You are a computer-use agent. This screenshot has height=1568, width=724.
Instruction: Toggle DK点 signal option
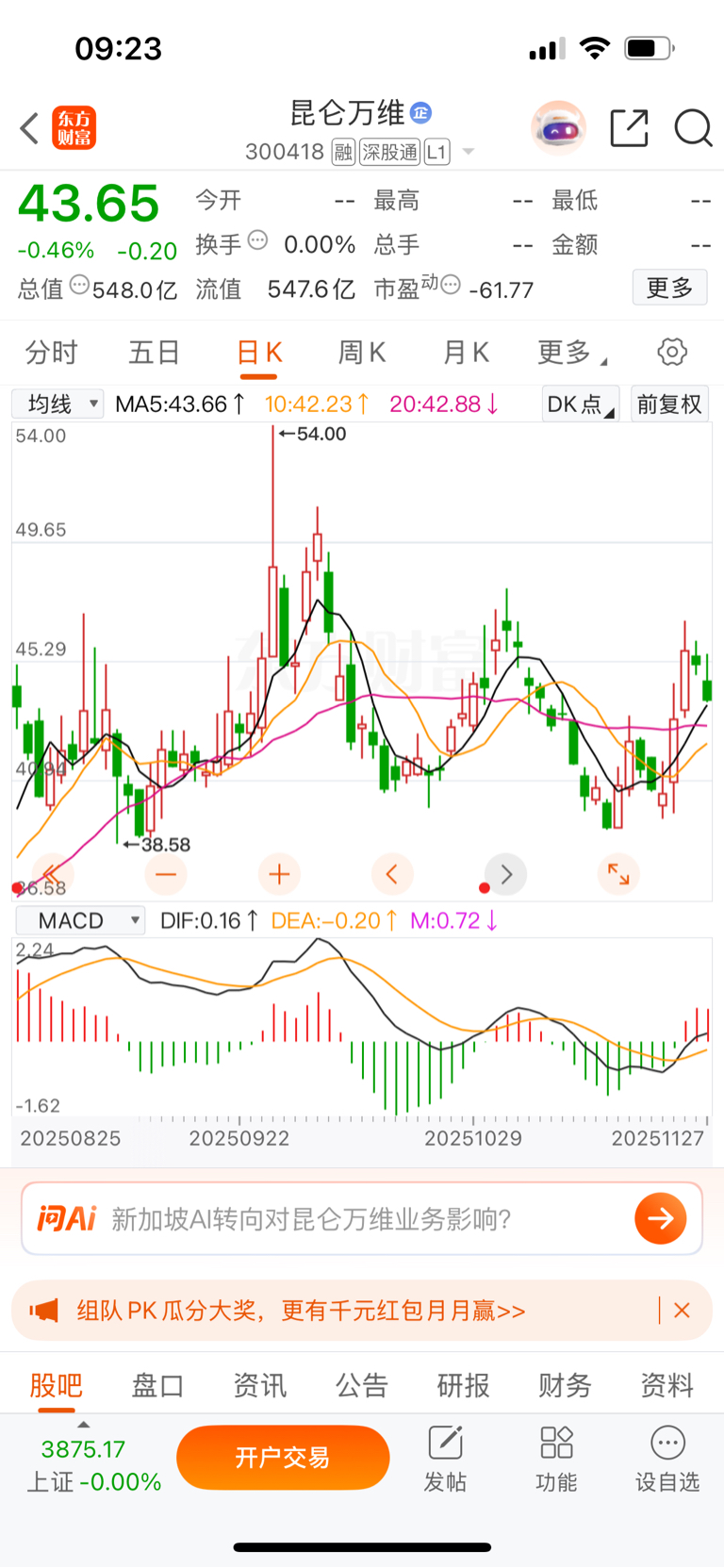coord(580,404)
